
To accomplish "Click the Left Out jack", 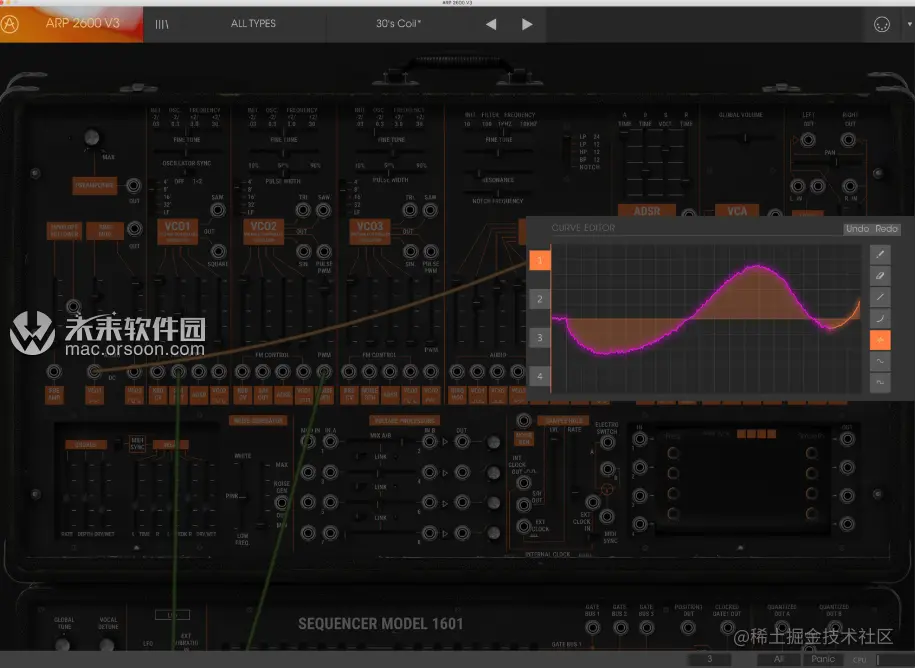I will click(x=808, y=140).
